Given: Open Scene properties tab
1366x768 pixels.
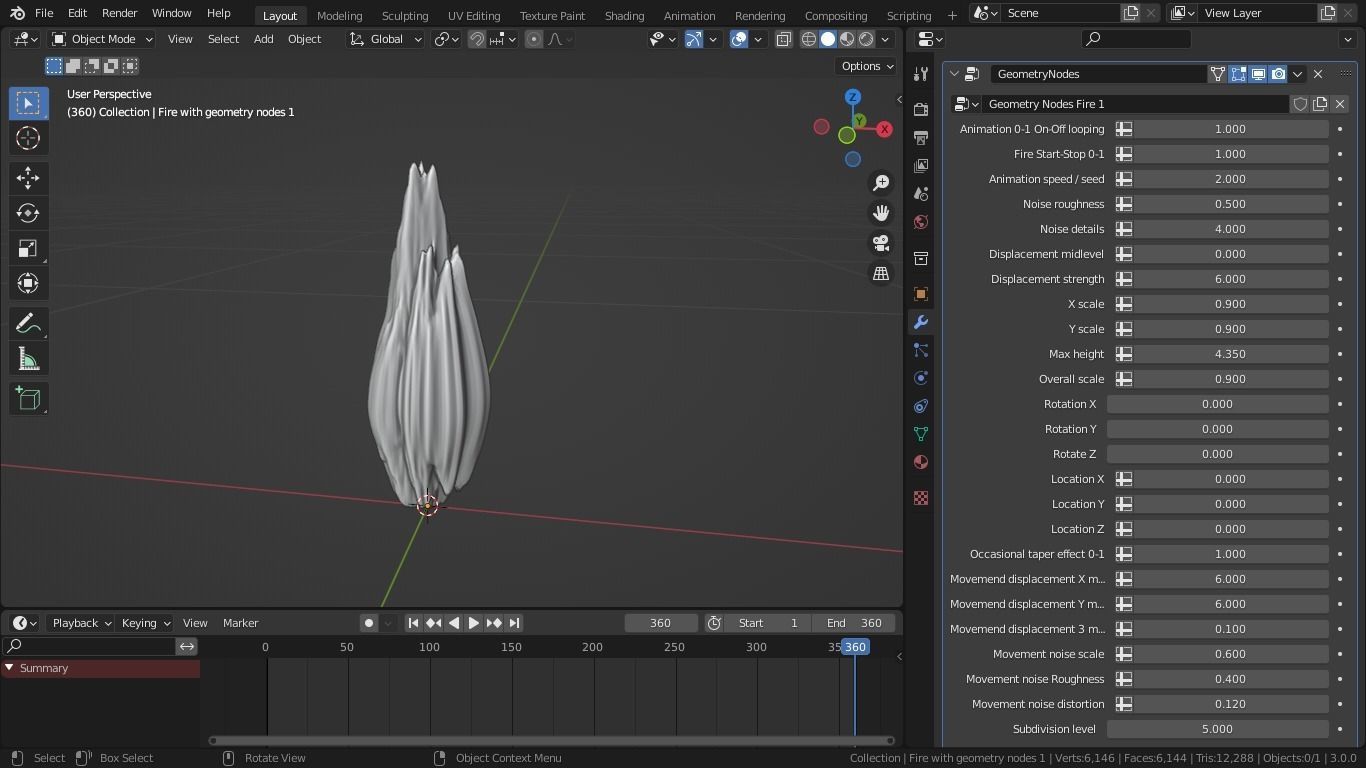Looking at the screenshot, I should (x=921, y=194).
